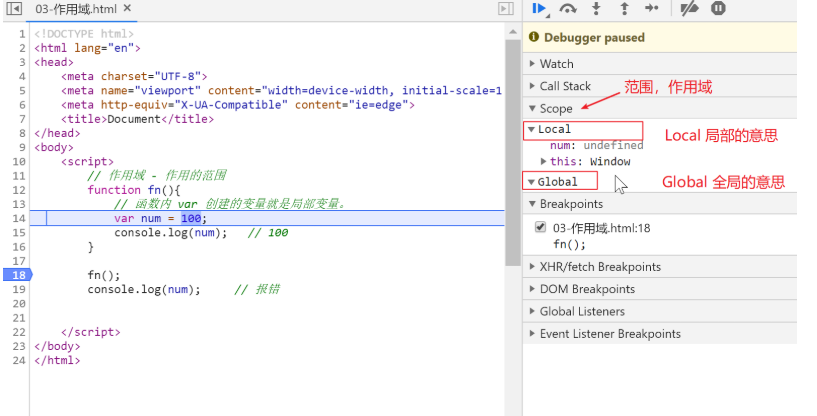Collapse the Breakpoints section
The height and width of the screenshot is (416, 817).
pos(660,204)
